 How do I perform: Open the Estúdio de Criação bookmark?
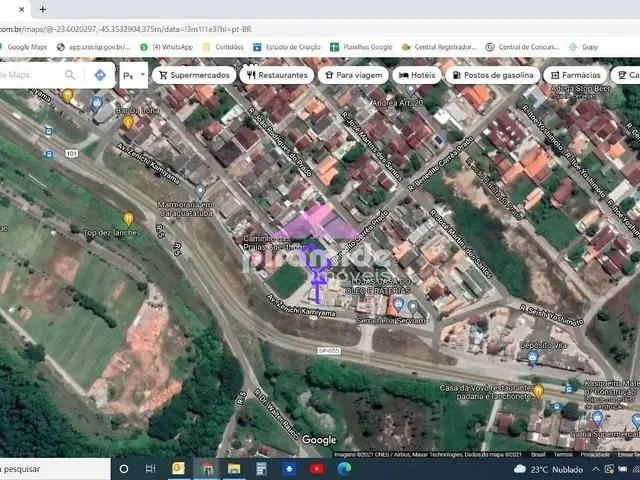coord(287,47)
